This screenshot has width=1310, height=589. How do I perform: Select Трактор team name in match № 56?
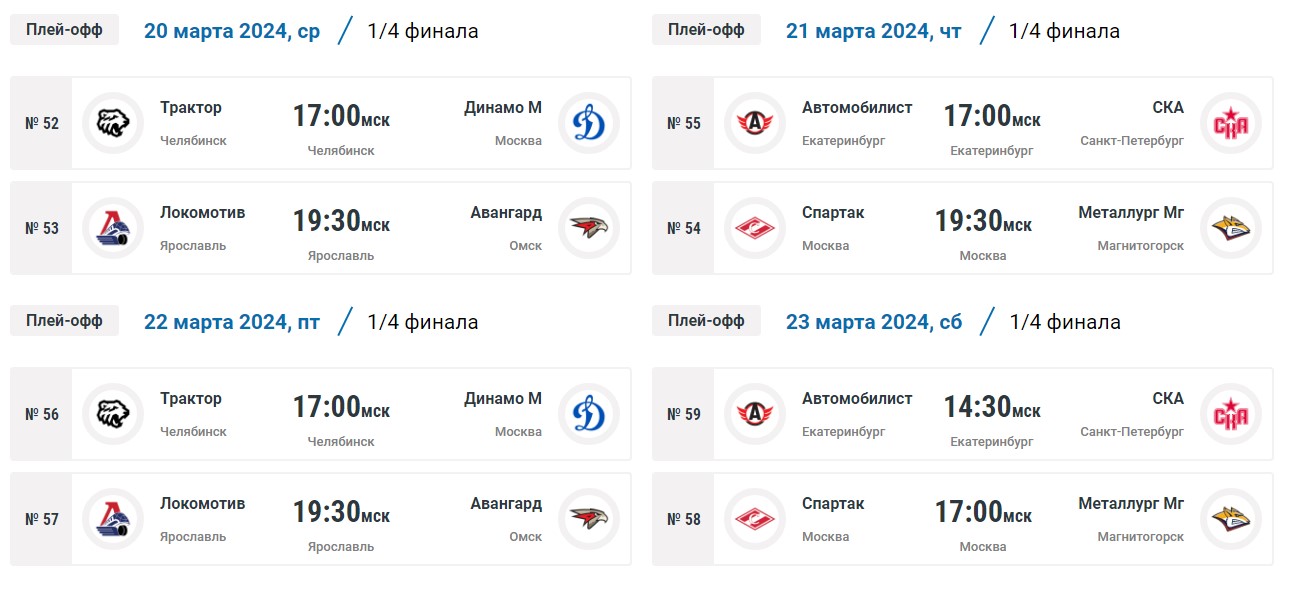tap(191, 398)
